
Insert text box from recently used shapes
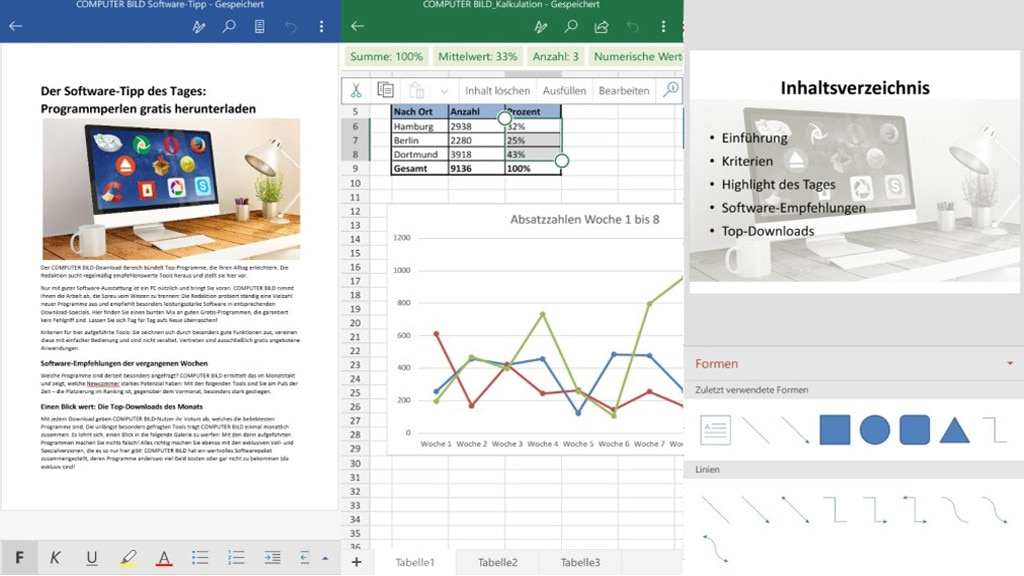[715, 430]
